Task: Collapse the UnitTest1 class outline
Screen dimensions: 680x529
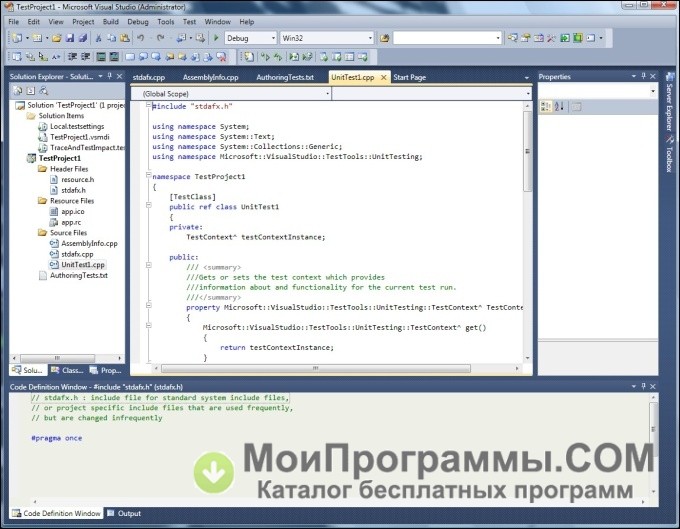Action: tap(148, 206)
